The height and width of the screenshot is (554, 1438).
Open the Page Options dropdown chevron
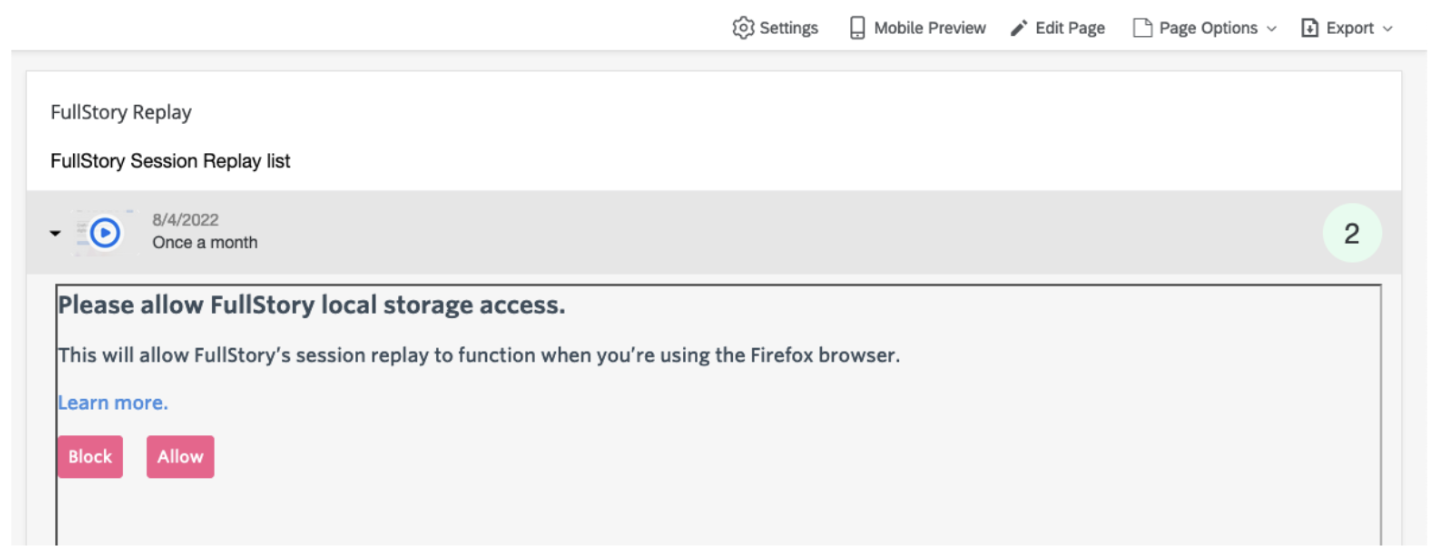click(x=1272, y=29)
